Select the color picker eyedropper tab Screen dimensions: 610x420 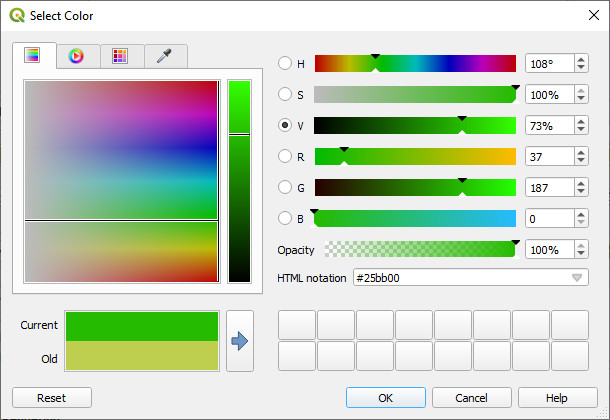click(164, 56)
